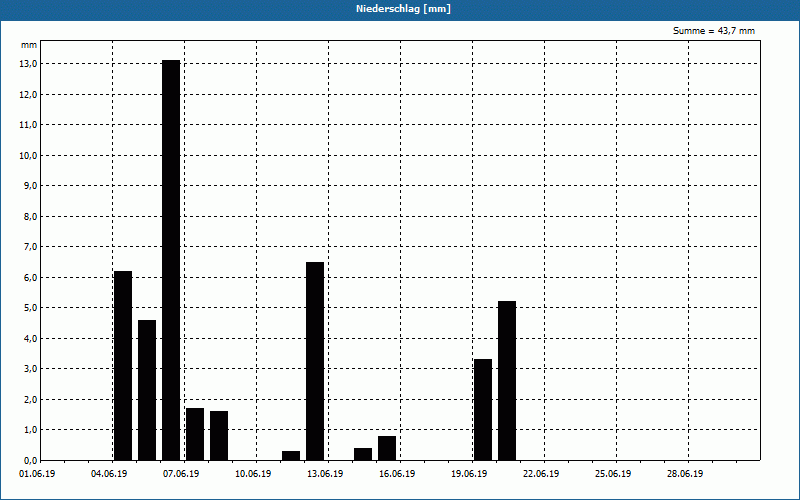Pick the 4,0 y-axis label

pyautogui.click(x=31, y=338)
